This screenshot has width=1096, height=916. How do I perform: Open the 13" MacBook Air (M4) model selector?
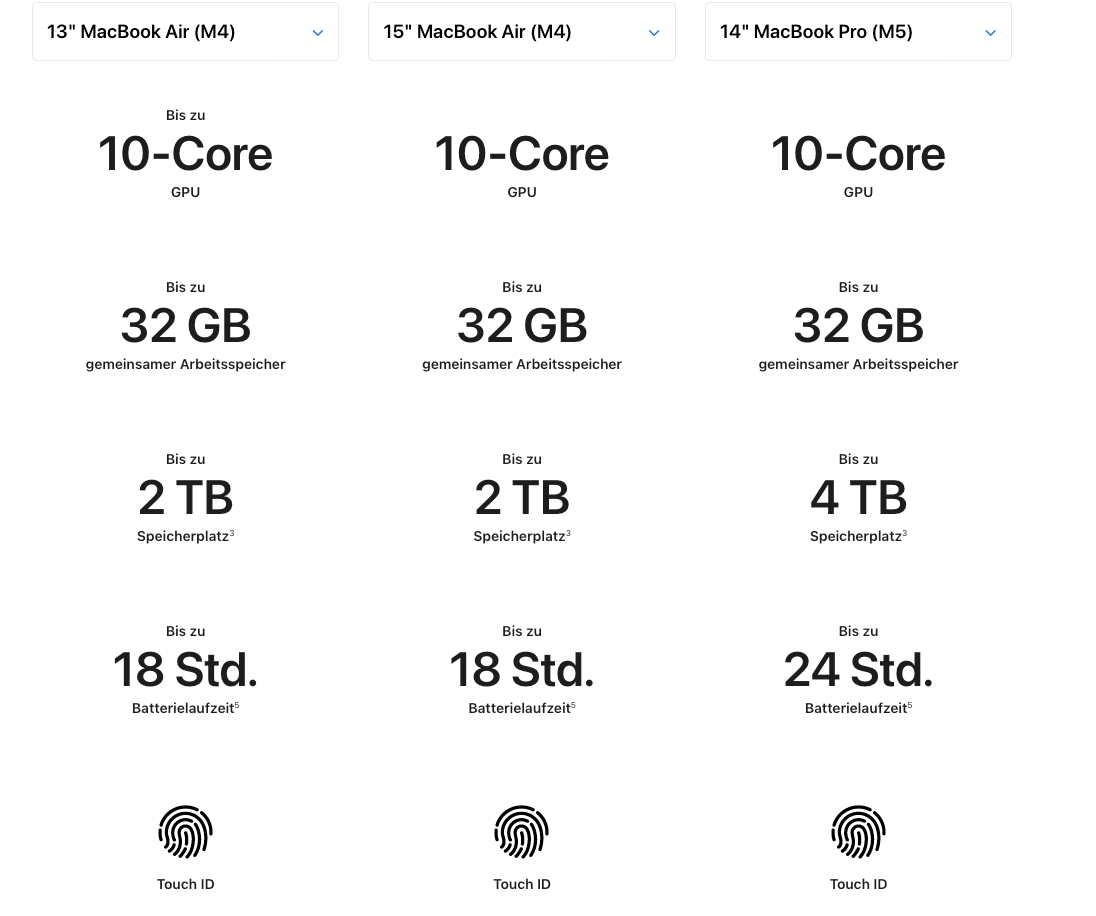coord(185,31)
